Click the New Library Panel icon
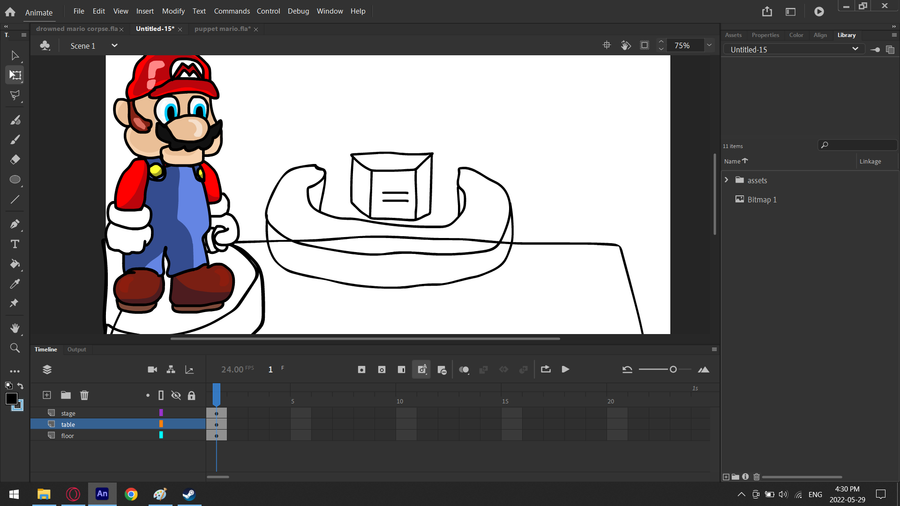 coord(890,50)
